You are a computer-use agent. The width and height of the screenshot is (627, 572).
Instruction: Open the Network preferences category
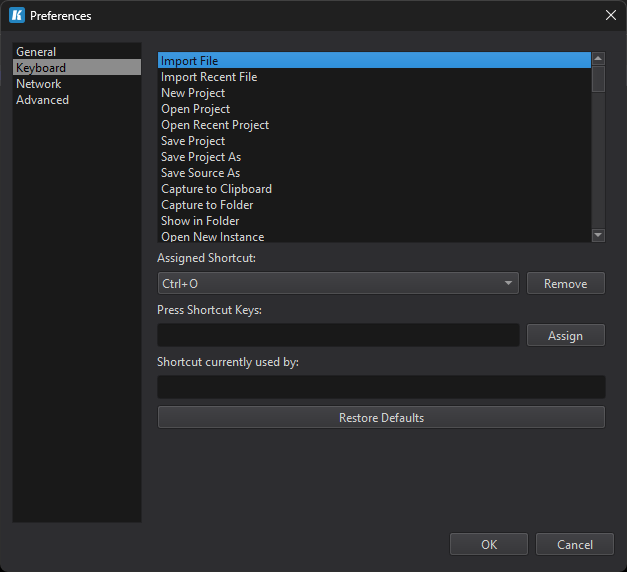click(x=39, y=84)
